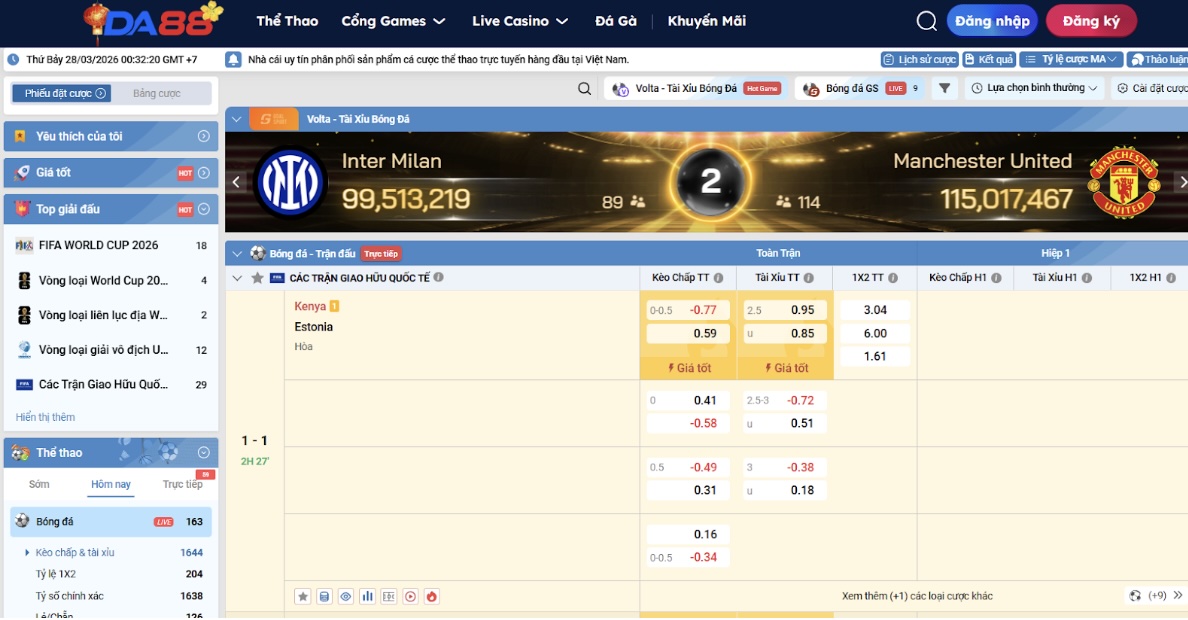Collapse the Thể thao sidebar panel

204,452
